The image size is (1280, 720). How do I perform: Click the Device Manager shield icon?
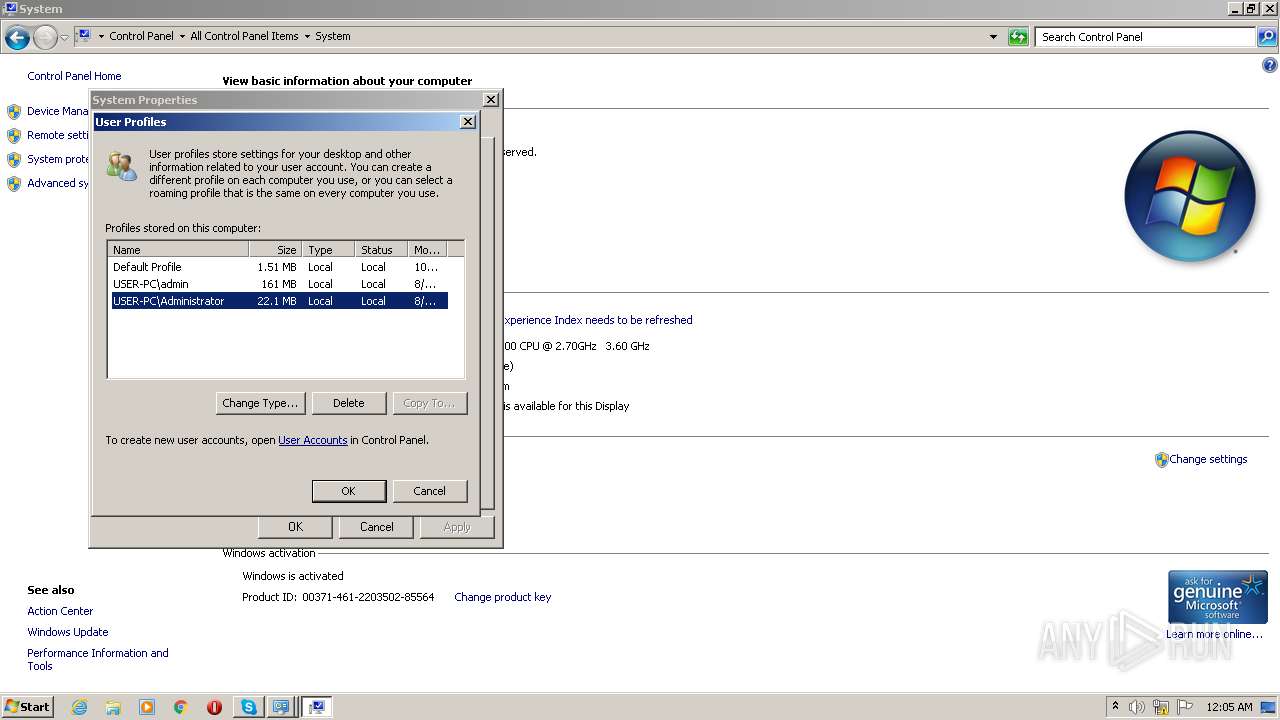[14, 112]
